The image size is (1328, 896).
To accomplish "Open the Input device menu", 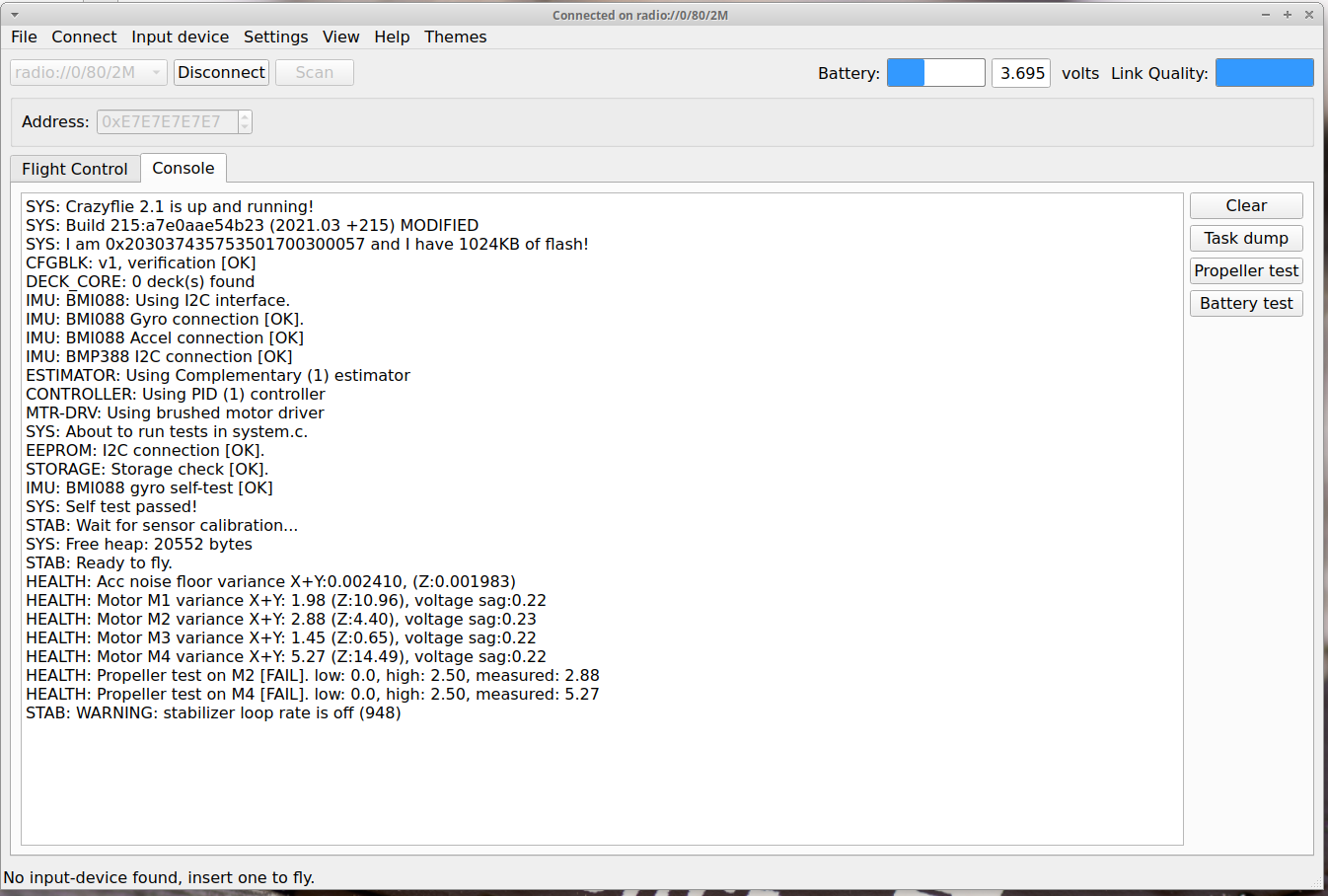I will coord(180,37).
